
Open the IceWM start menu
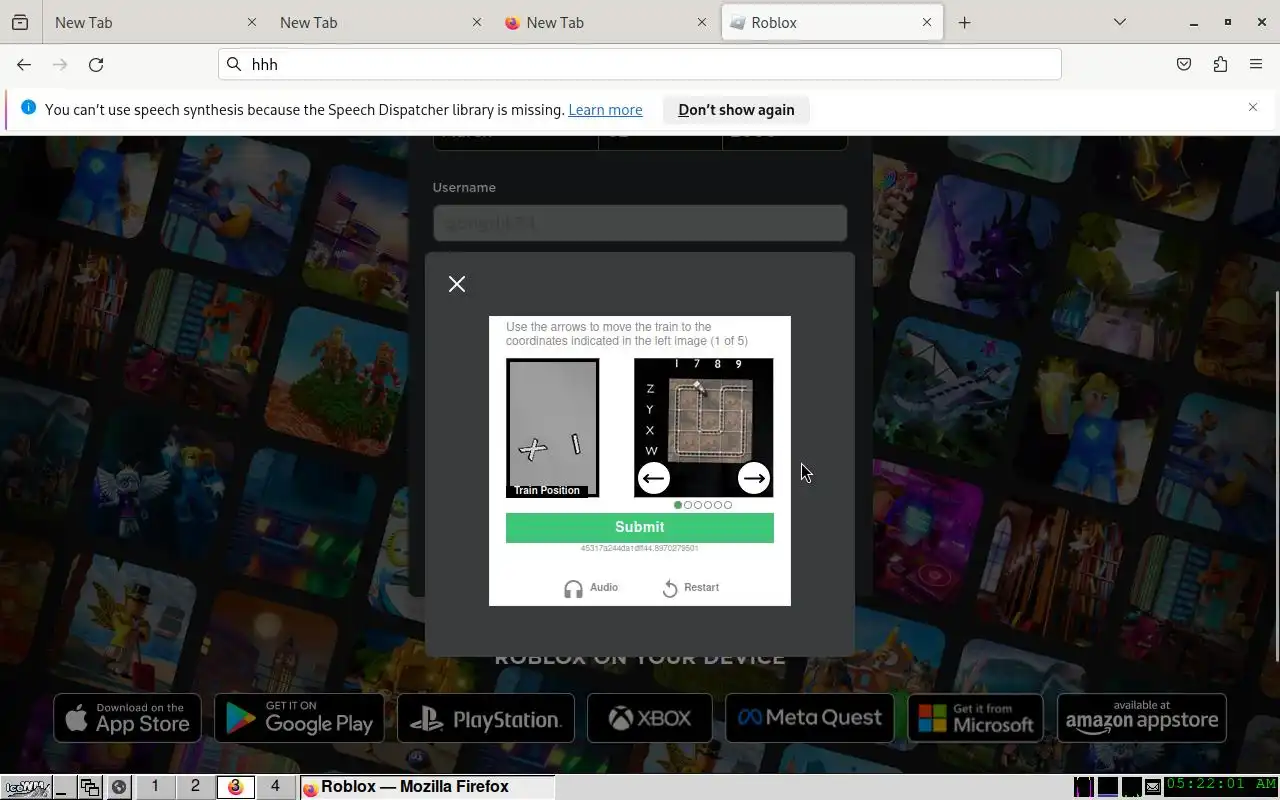(x=25, y=787)
